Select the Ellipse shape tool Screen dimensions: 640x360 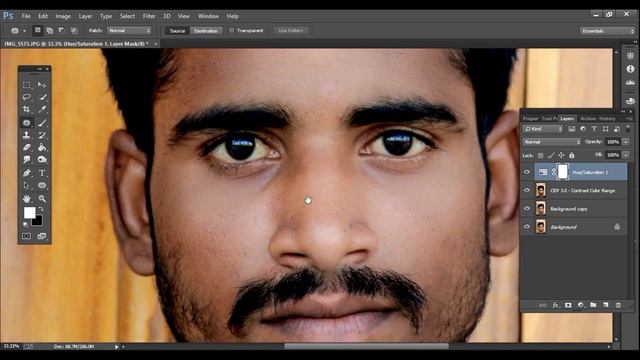coord(42,185)
